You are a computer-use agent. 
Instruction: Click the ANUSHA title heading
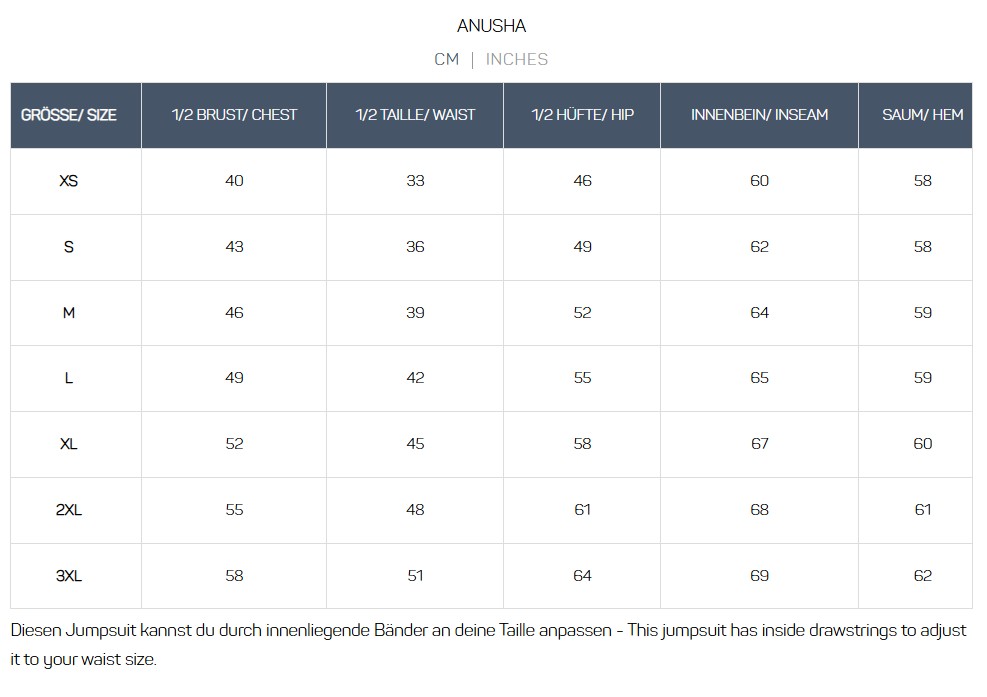[491, 26]
